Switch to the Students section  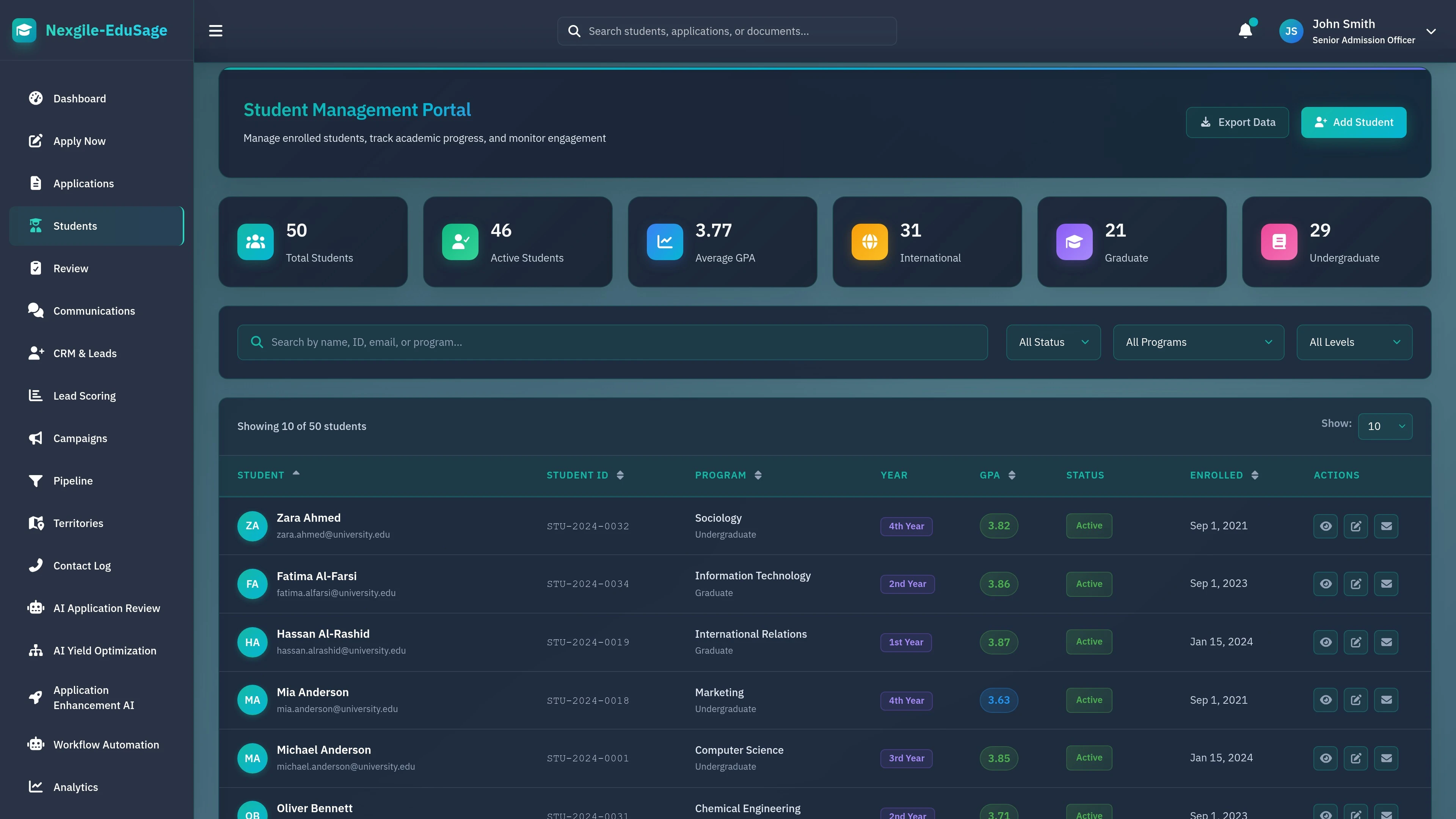click(x=76, y=226)
